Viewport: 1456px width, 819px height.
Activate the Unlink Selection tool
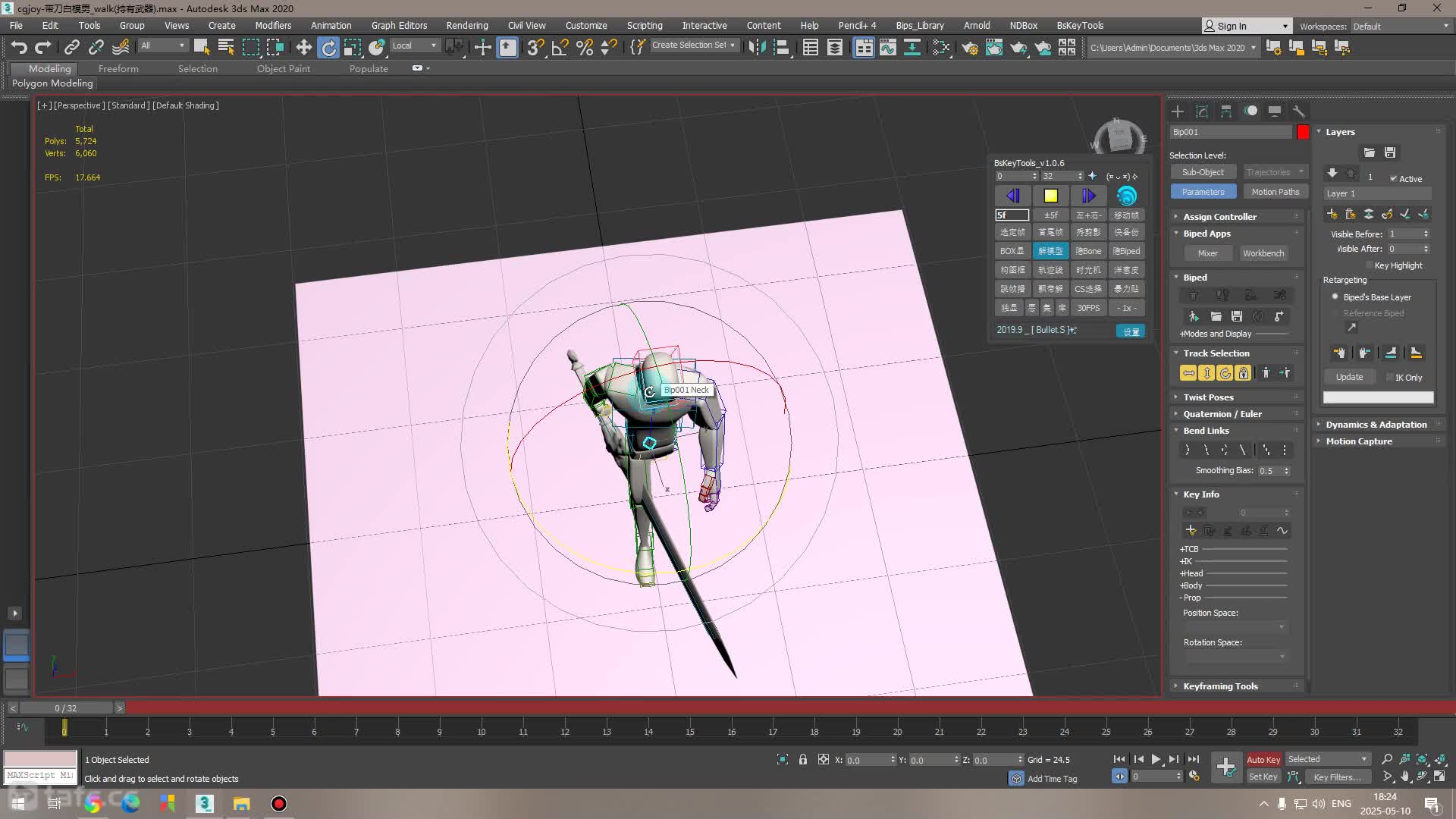point(96,48)
